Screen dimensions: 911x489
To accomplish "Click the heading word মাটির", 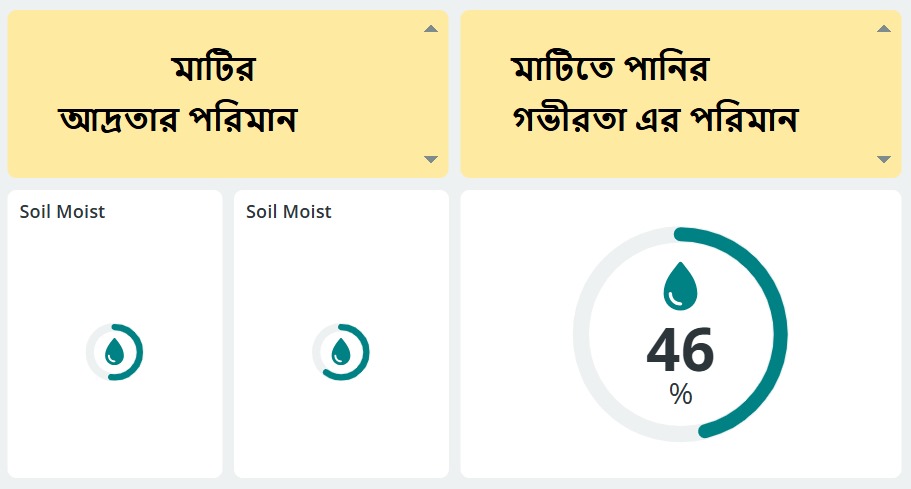I will click(214, 71).
